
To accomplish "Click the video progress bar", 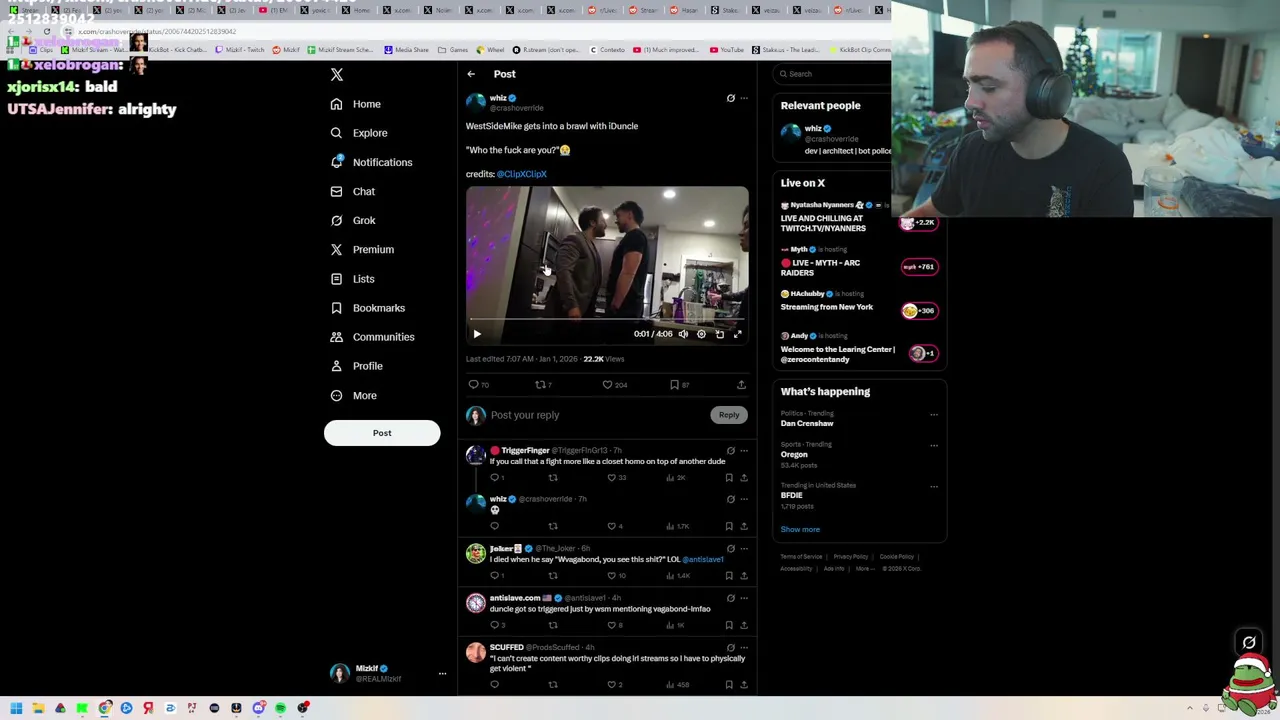I will 607,321.
